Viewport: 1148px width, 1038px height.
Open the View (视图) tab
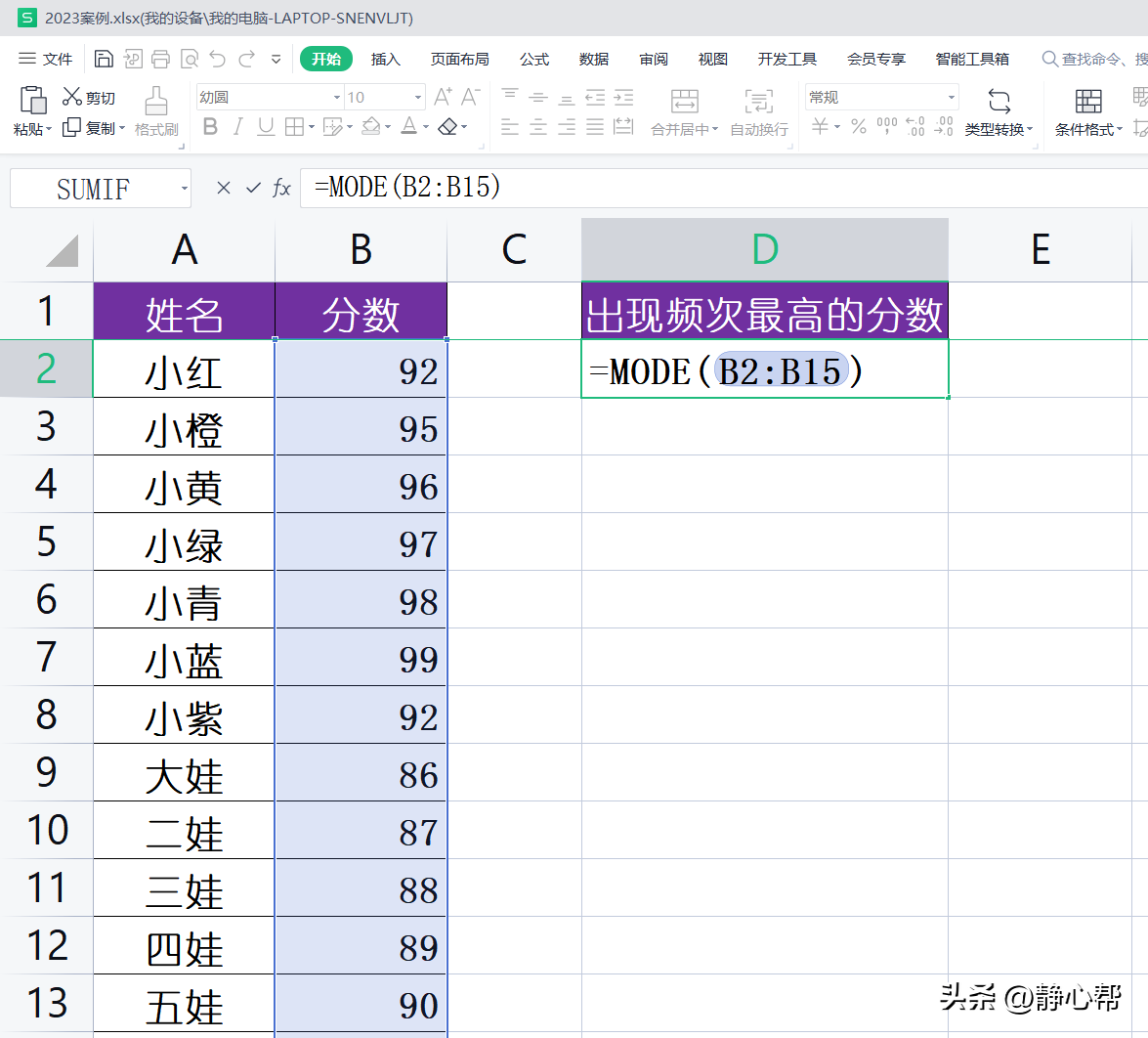tap(712, 60)
